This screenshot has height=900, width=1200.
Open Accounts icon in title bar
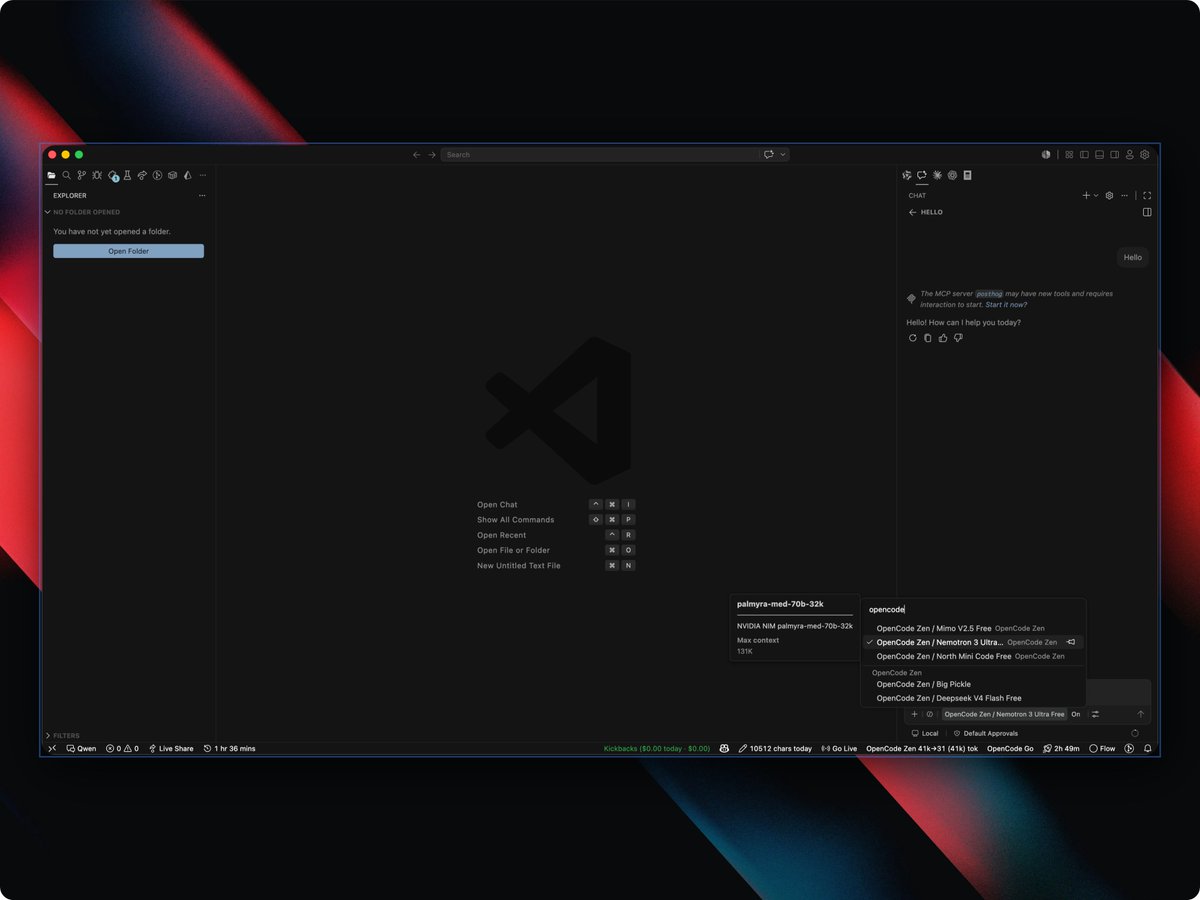[x=1130, y=155]
